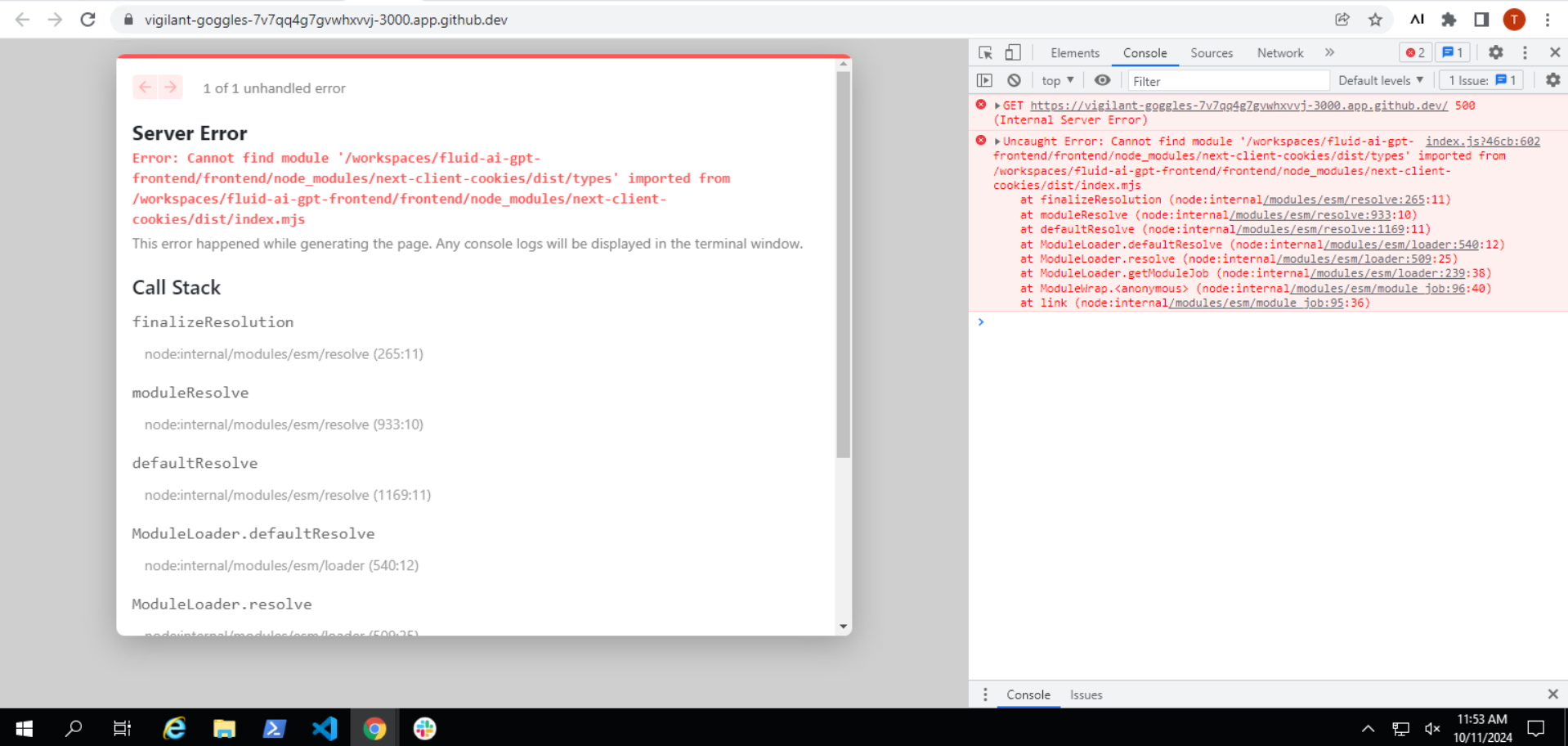Expand the more DevTools tabs chevron
1568x746 pixels.
pos(1329,53)
